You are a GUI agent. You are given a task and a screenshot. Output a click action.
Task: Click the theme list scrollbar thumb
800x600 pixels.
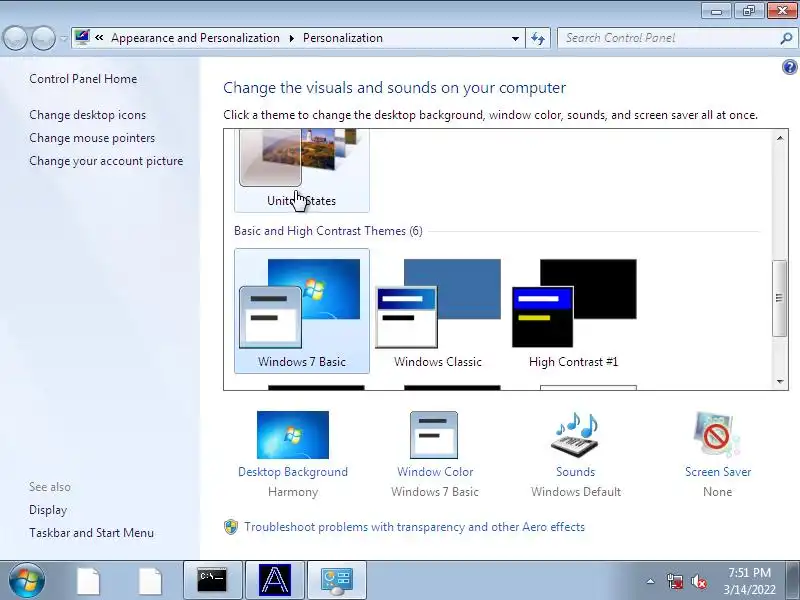[x=779, y=298]
